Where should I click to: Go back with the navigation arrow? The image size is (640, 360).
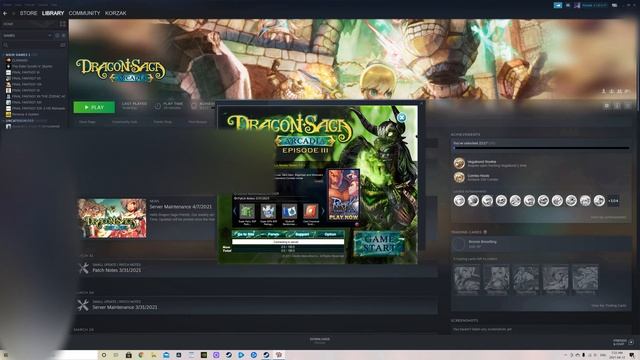coord(5,13)
